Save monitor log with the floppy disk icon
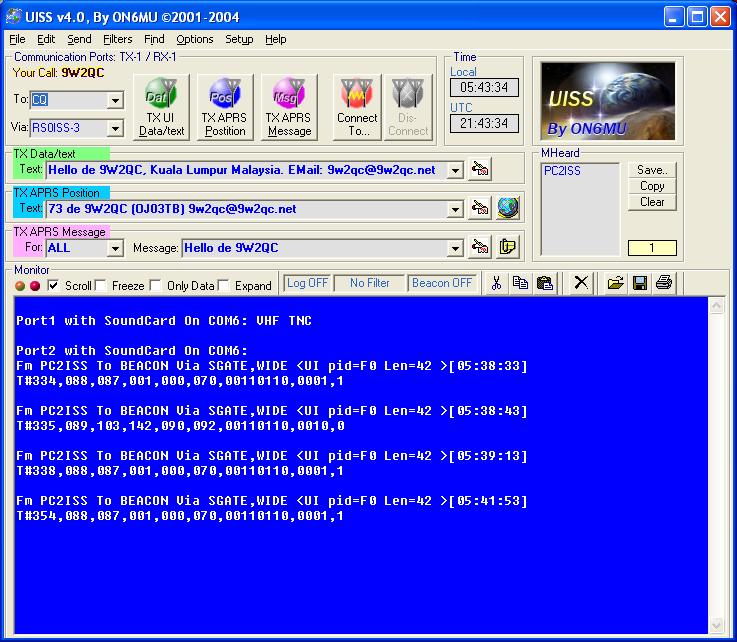 (x=640, y=283)
